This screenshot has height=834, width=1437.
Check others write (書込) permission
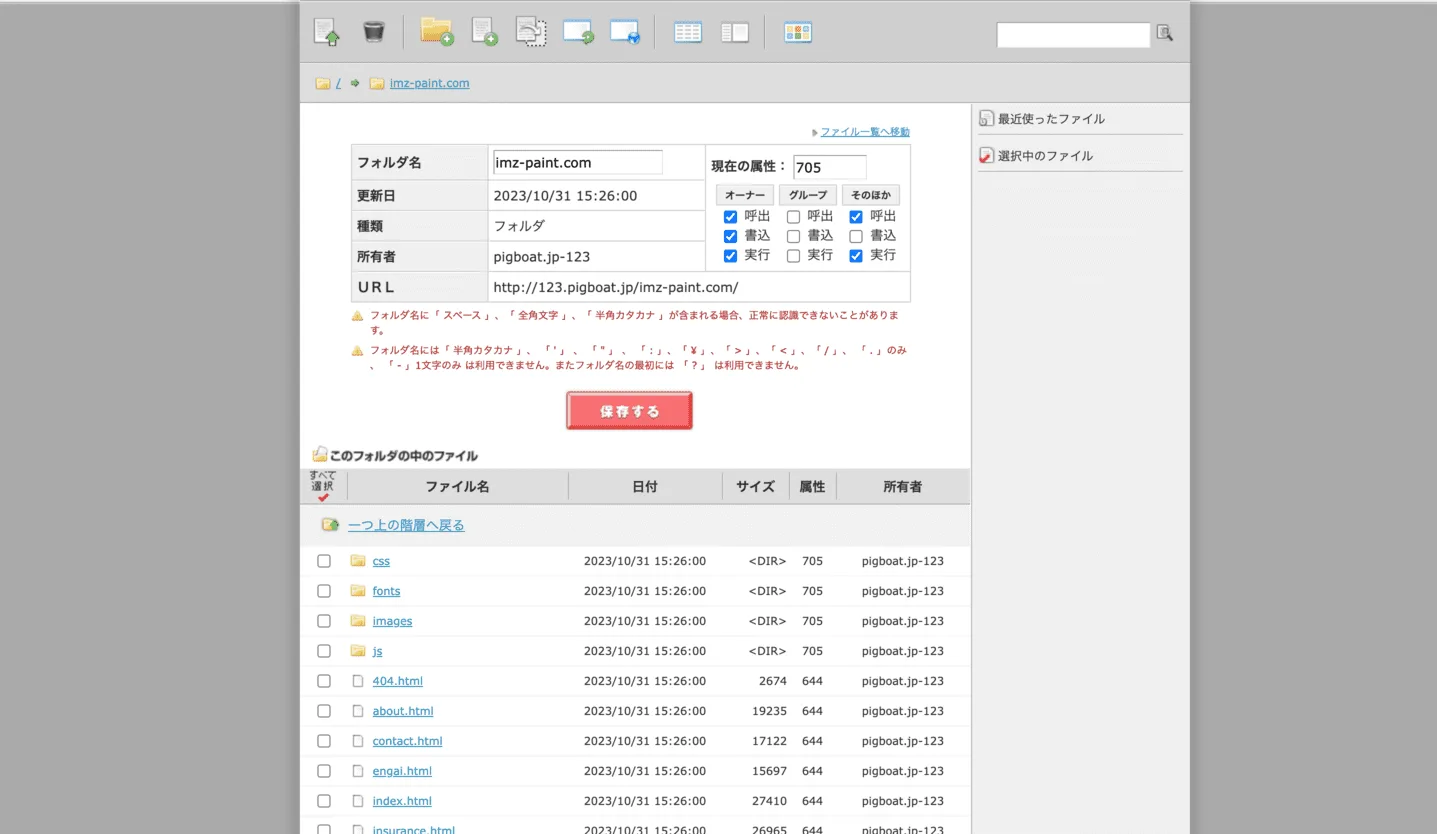click(x=856, y=237)
